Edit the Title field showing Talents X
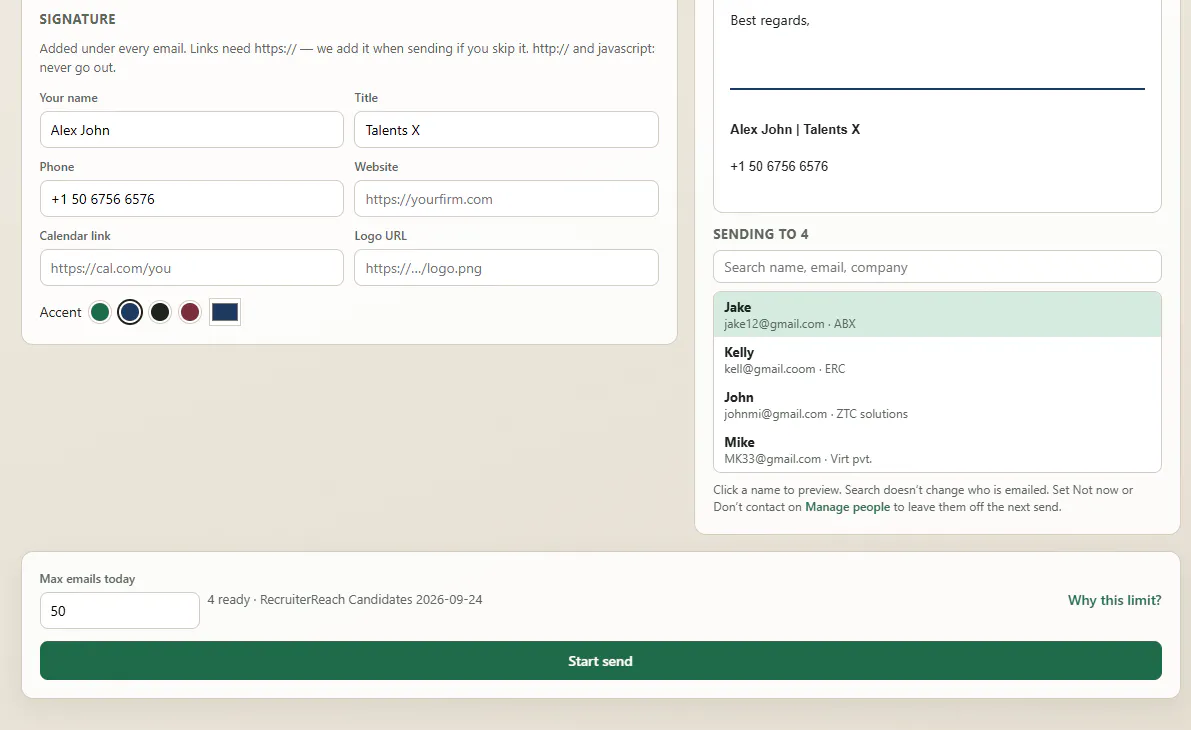 tap(506, 130)
